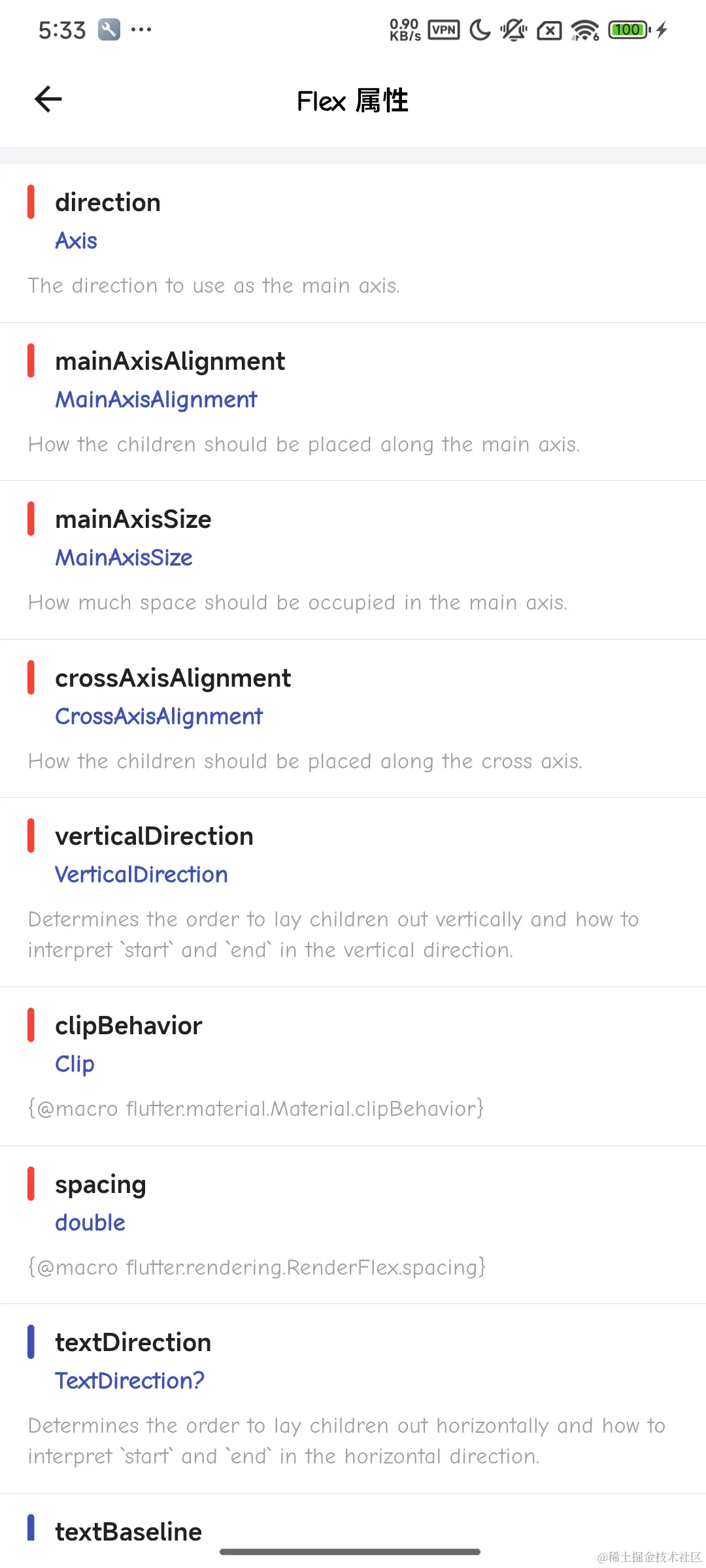Select the spacing property name
This screenshot has height=1568, width=706.
click(101, 1184)
